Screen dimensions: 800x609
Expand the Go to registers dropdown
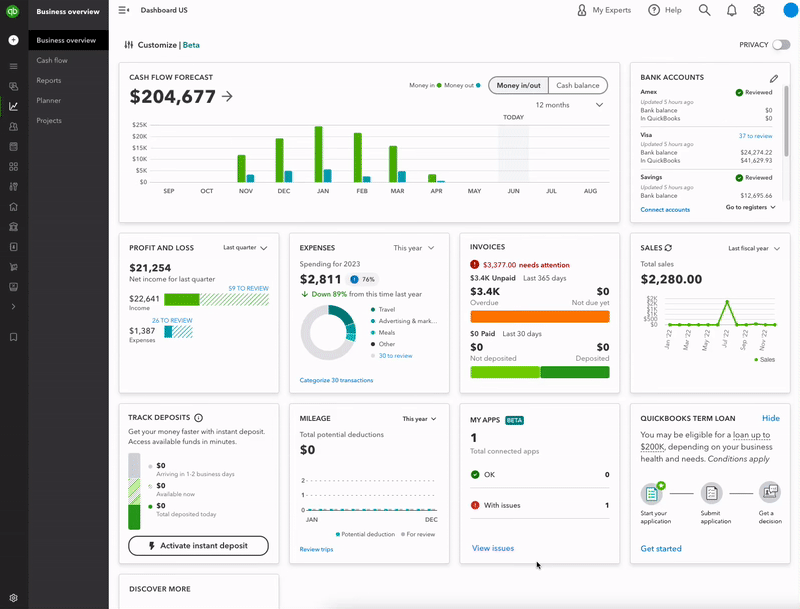[x=751, y=207]
